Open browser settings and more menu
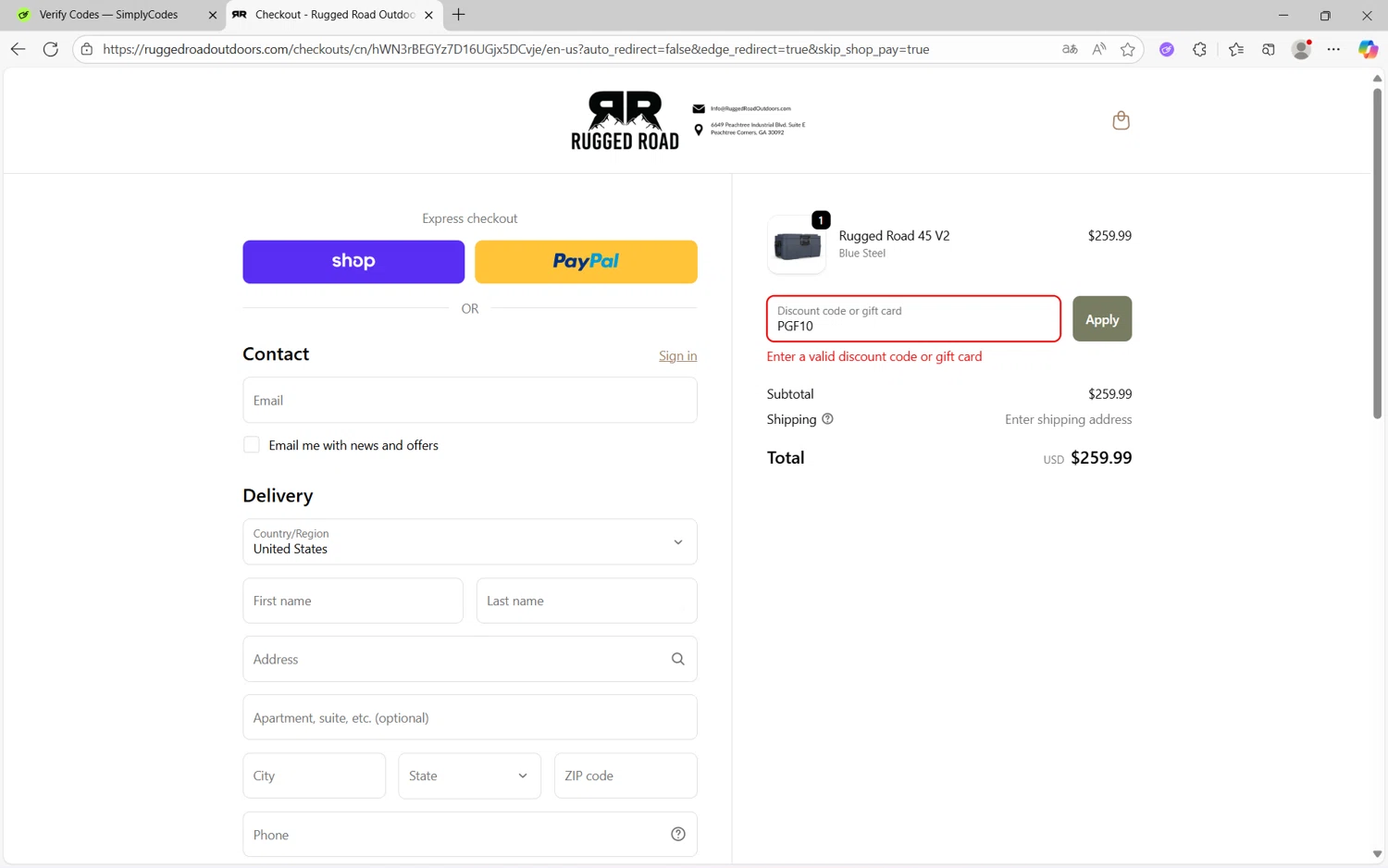Viewport: 1388px width, 868px height. point(1333,49)
